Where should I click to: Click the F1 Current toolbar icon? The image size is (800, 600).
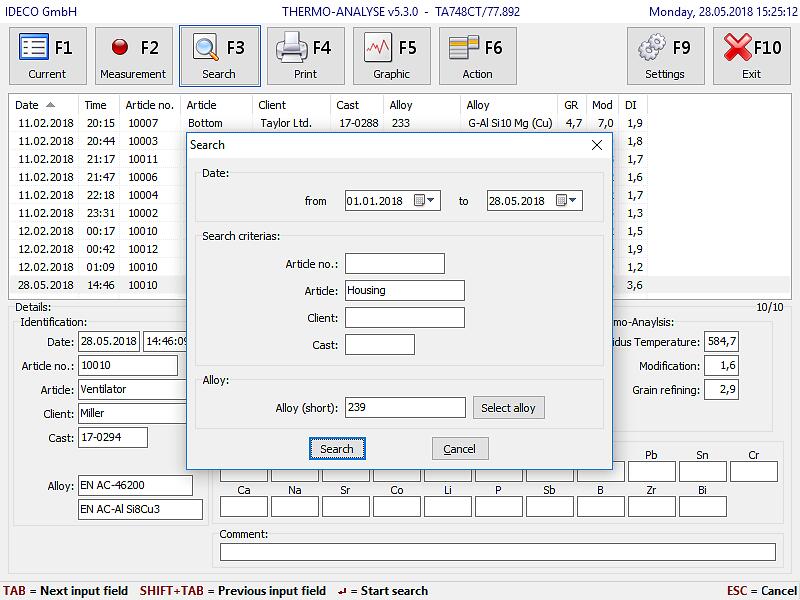click(47, 56)
